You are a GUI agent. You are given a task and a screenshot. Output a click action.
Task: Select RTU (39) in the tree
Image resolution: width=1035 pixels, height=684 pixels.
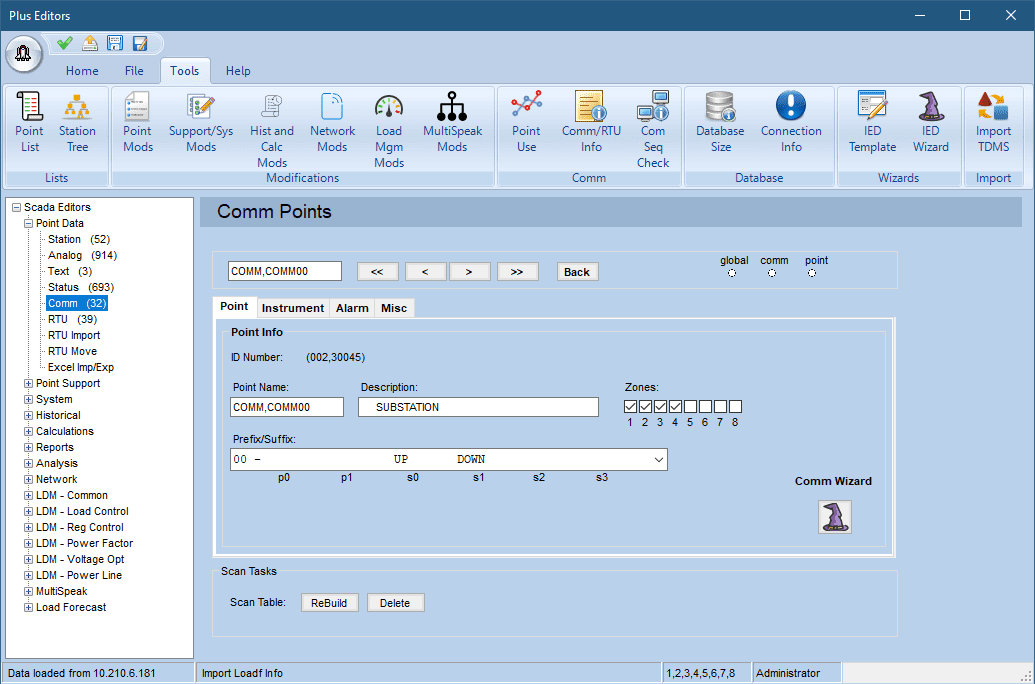tap(73, 320)
